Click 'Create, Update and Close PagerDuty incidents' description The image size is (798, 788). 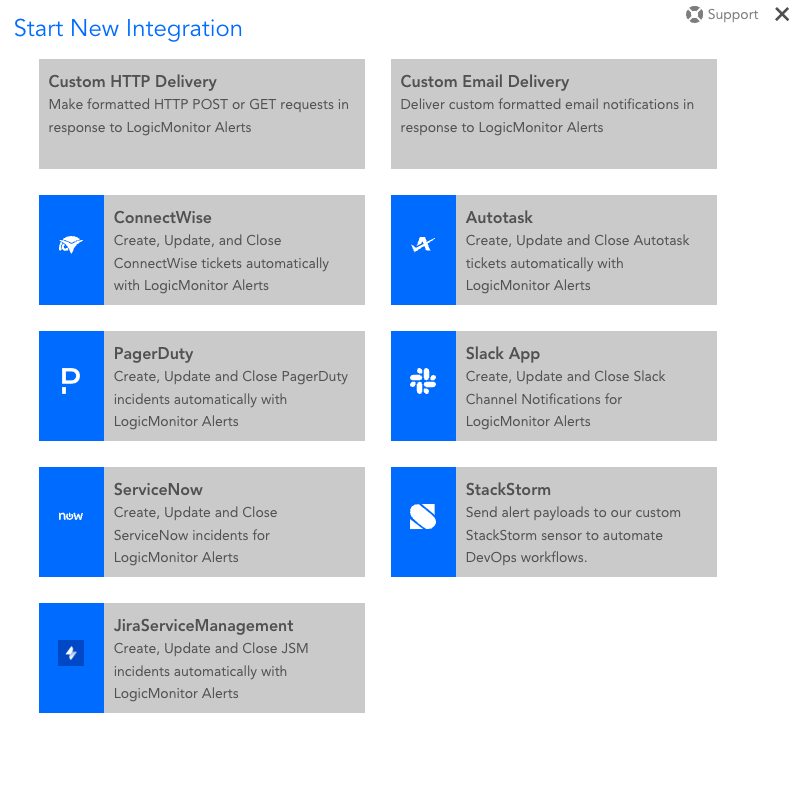231,399
